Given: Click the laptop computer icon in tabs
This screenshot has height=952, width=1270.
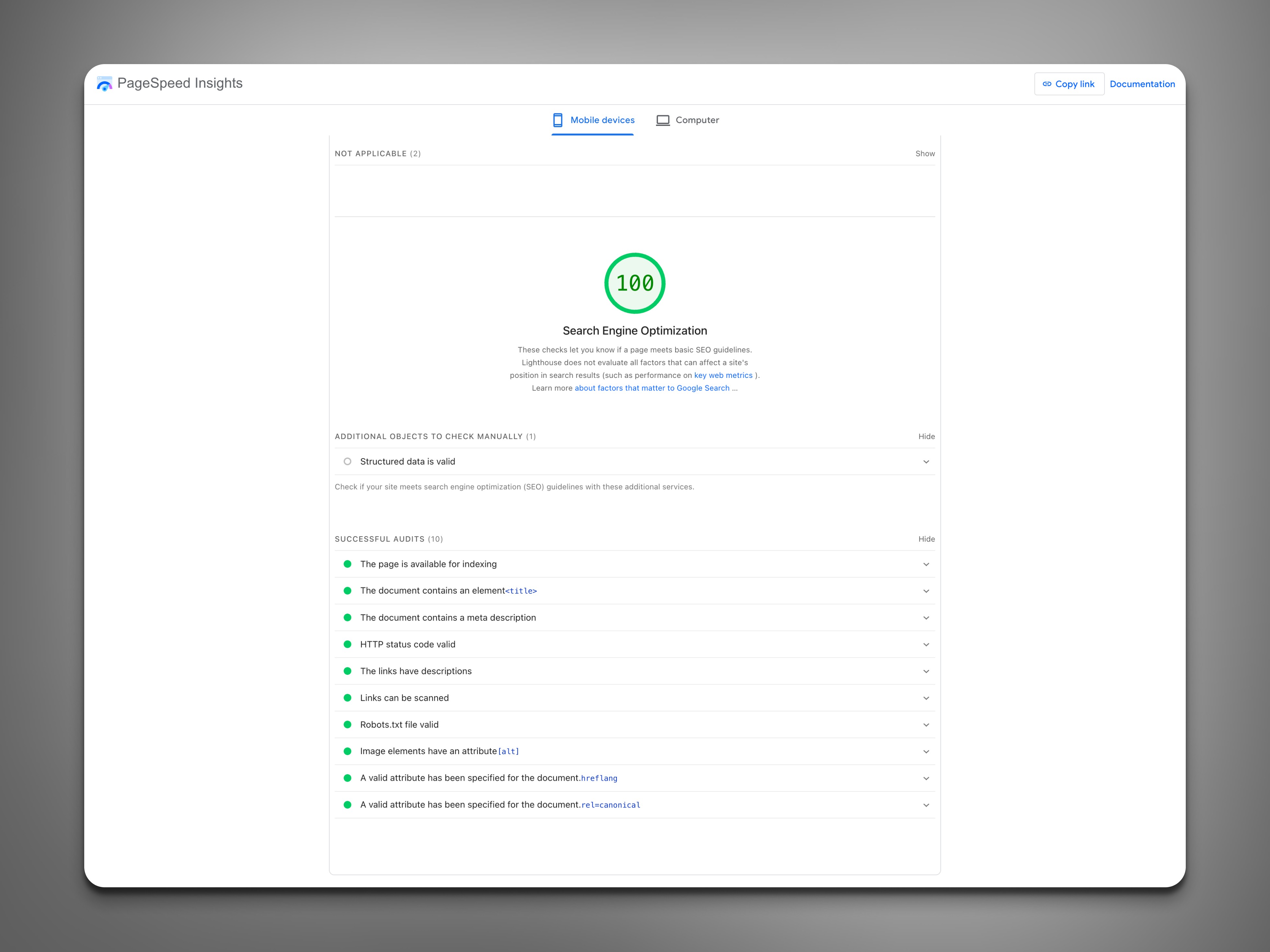Looking at the screenshot, I should point(663,120).
